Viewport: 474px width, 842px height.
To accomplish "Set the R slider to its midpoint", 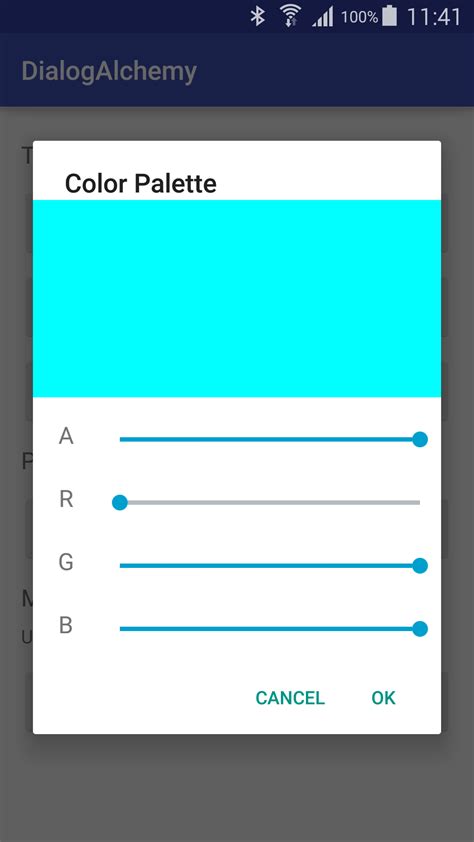I will 269,503.
